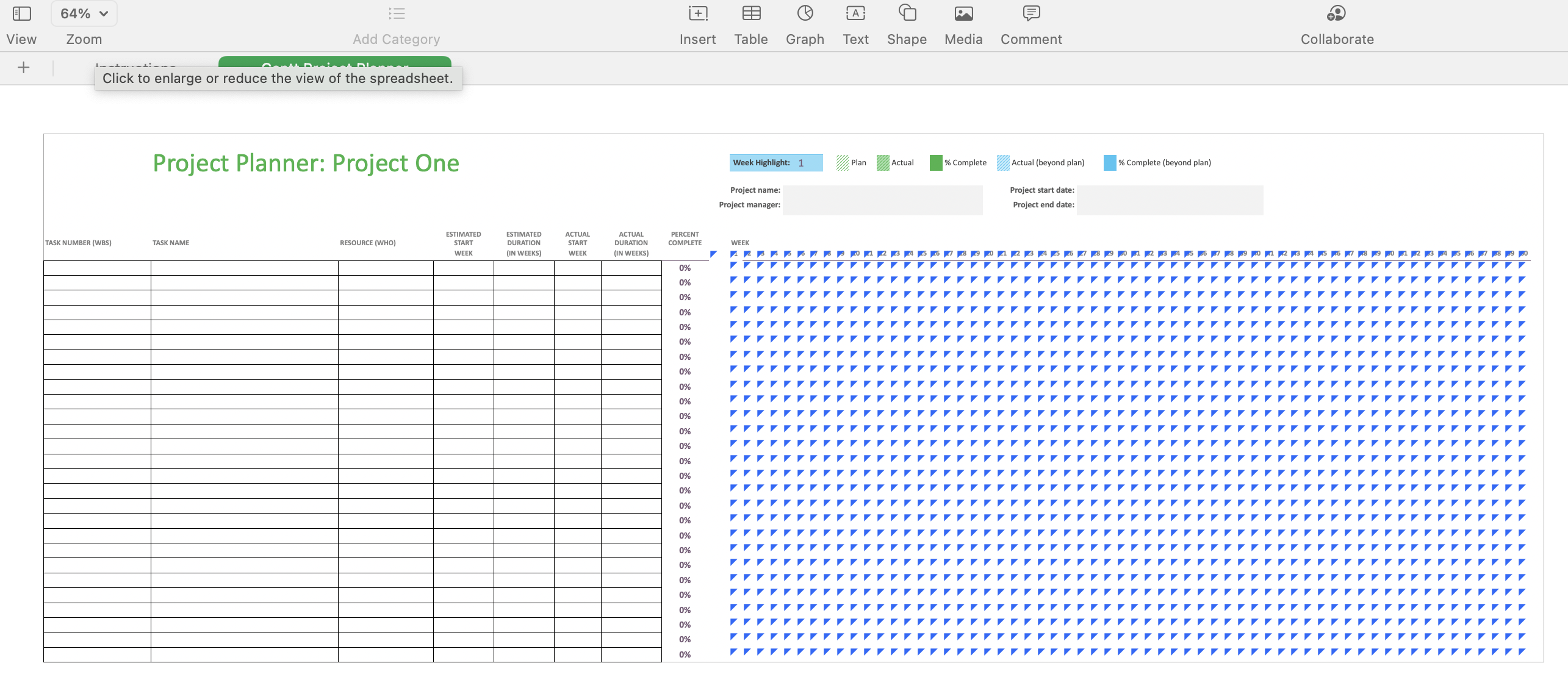This screenshot has width=1568, height=688.
Task: Add a new sheet with the plus button
Action: coord(23,67)
